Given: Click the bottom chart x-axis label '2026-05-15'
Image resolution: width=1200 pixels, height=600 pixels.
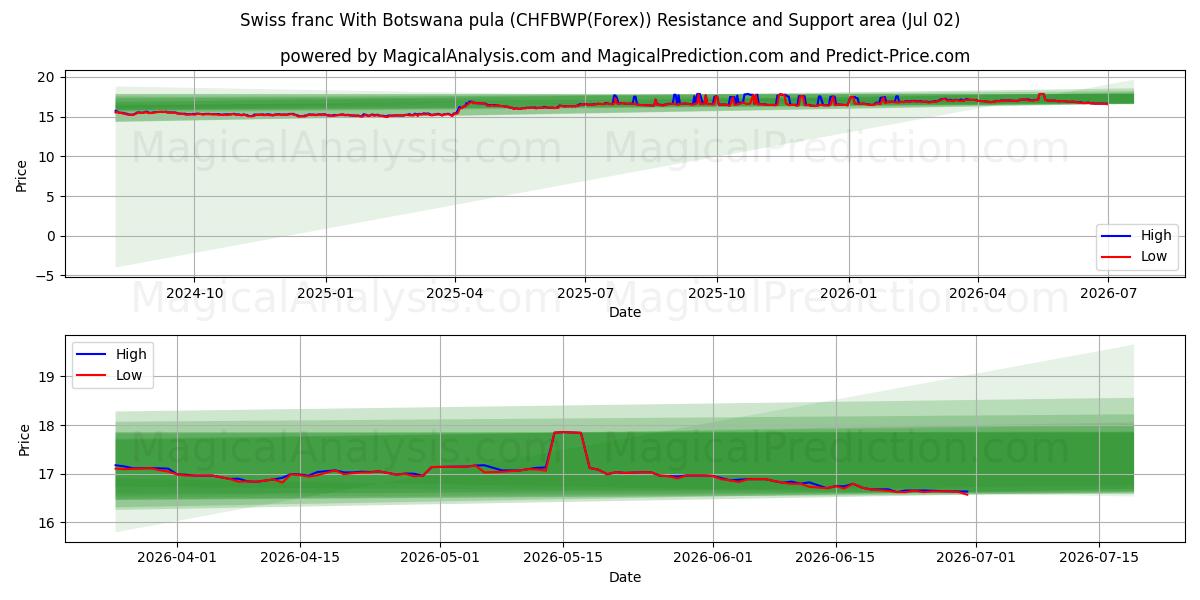Looking at the screenshot, I should [x=563, y=559].
